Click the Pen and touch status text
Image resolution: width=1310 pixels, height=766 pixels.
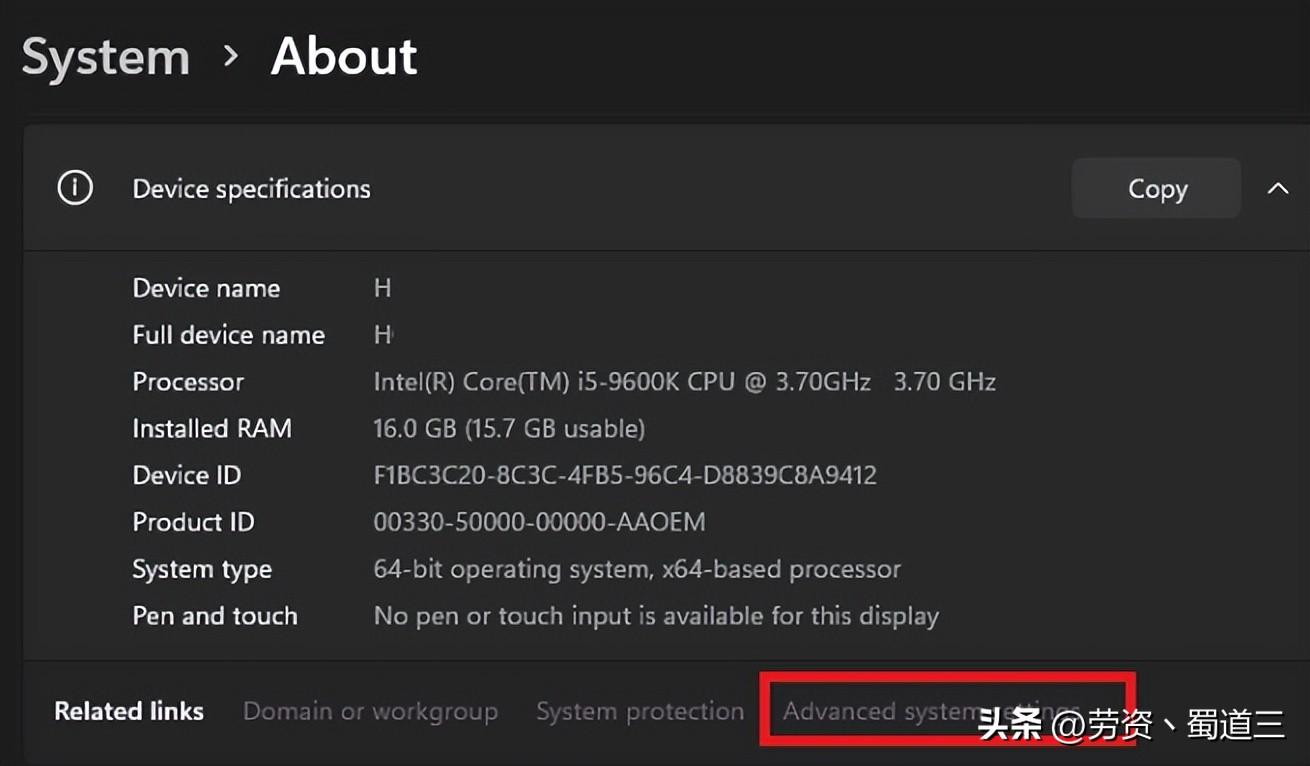point(655,615)
